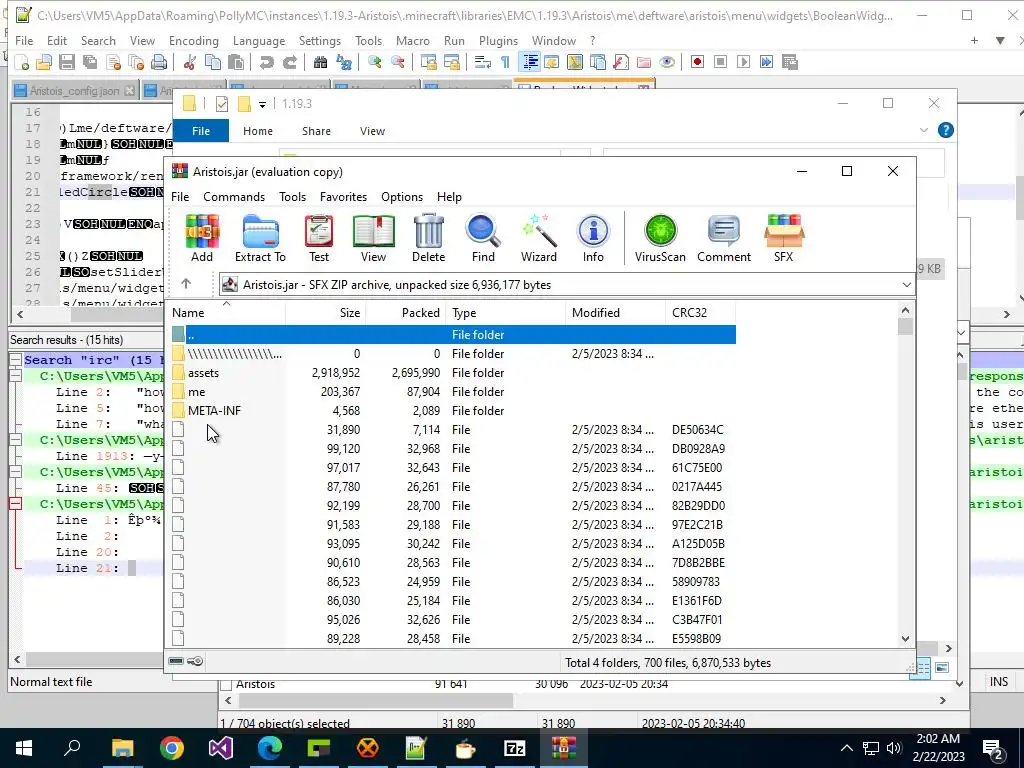Click Notepad++ Undo toolbar icon
The width and height of the screenshot is (1024, 768).
click(266, 62)
